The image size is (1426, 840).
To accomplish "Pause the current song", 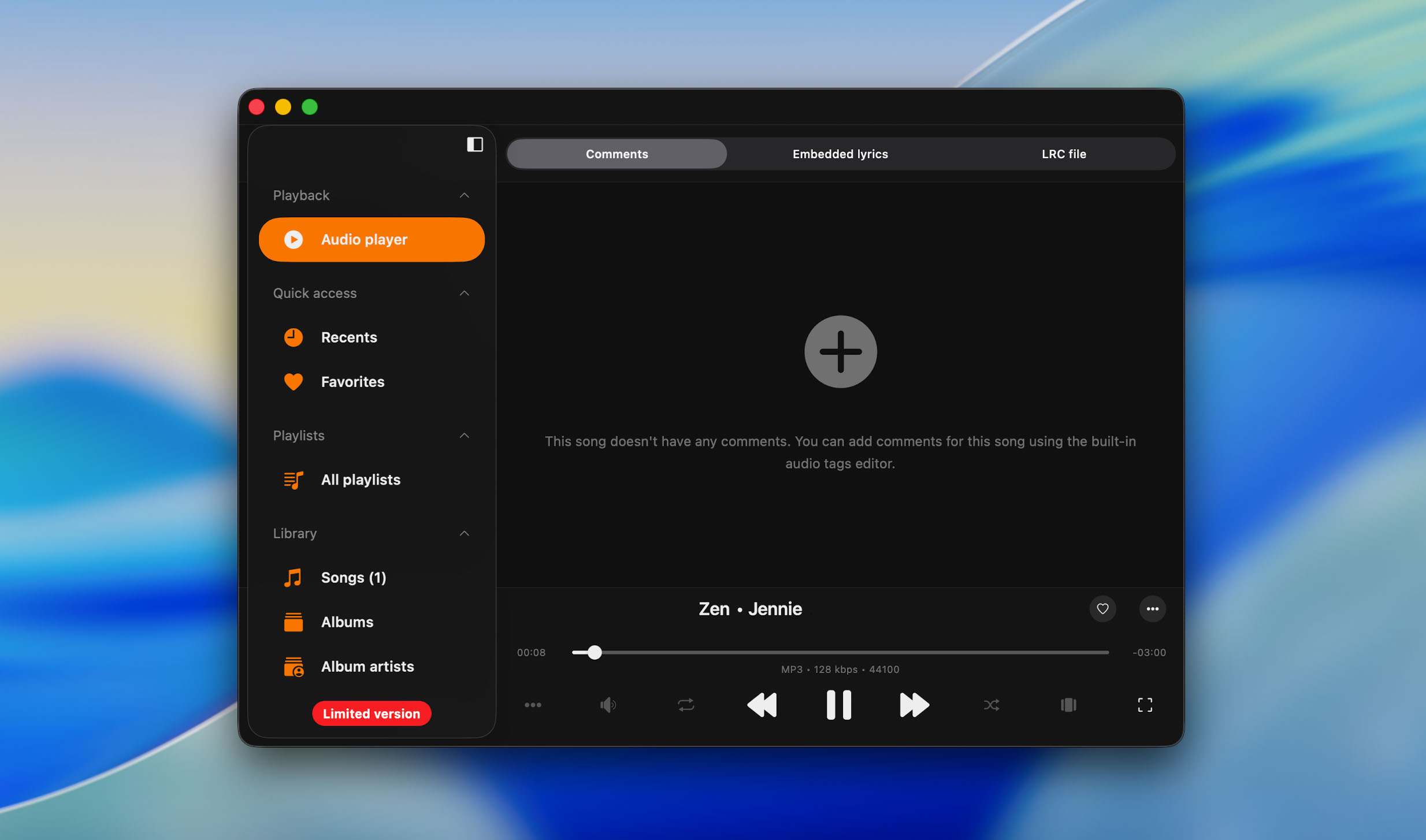I will [838, 704].
